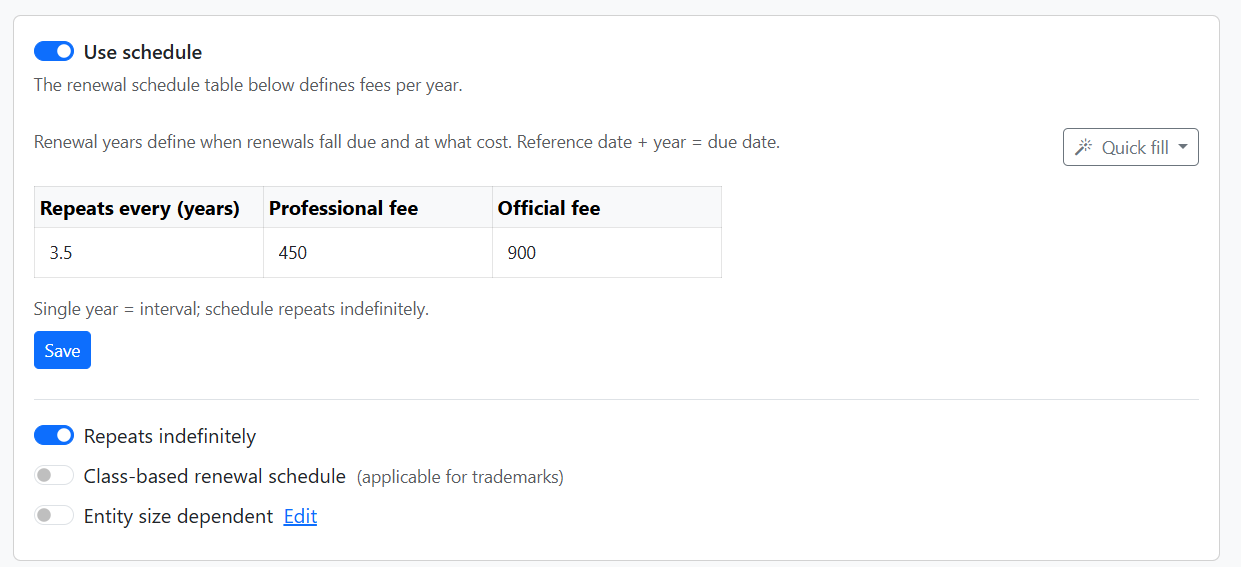The image size is (1241, 567).
Task: Click the Repeats every (years) column header
Action: (x=140, y=208)
